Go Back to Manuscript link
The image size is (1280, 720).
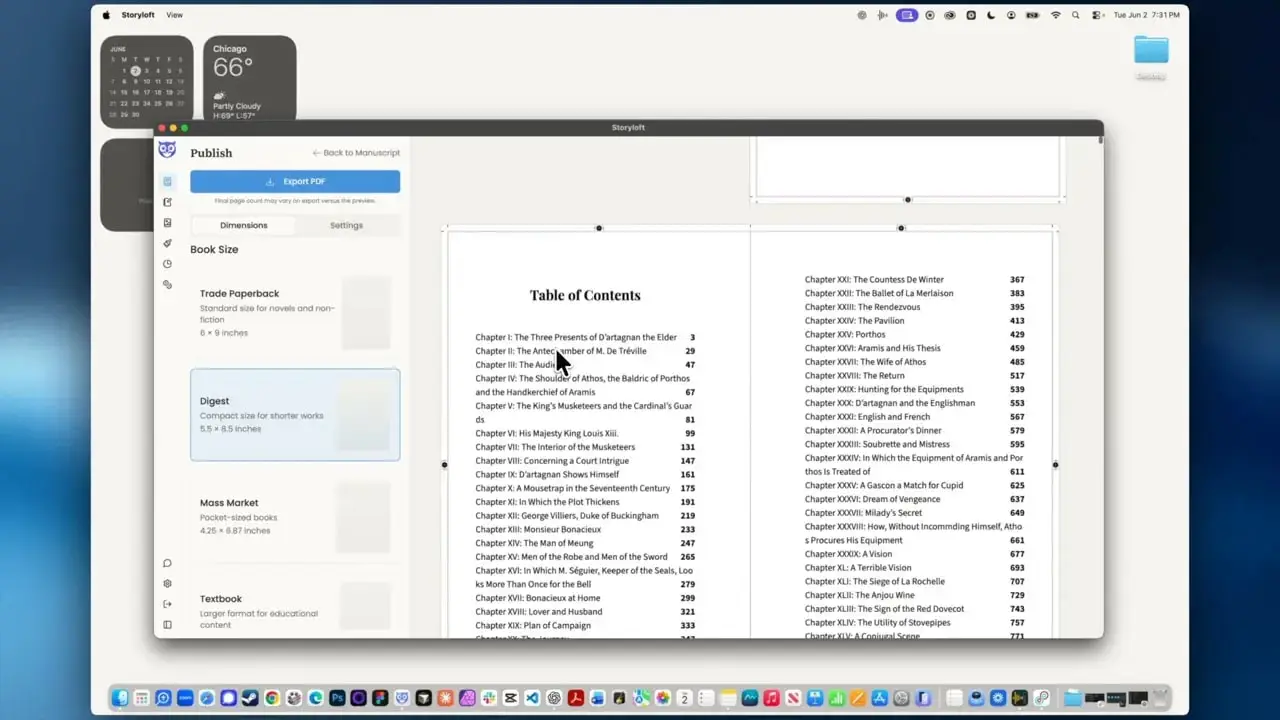[x=356, y=153]
